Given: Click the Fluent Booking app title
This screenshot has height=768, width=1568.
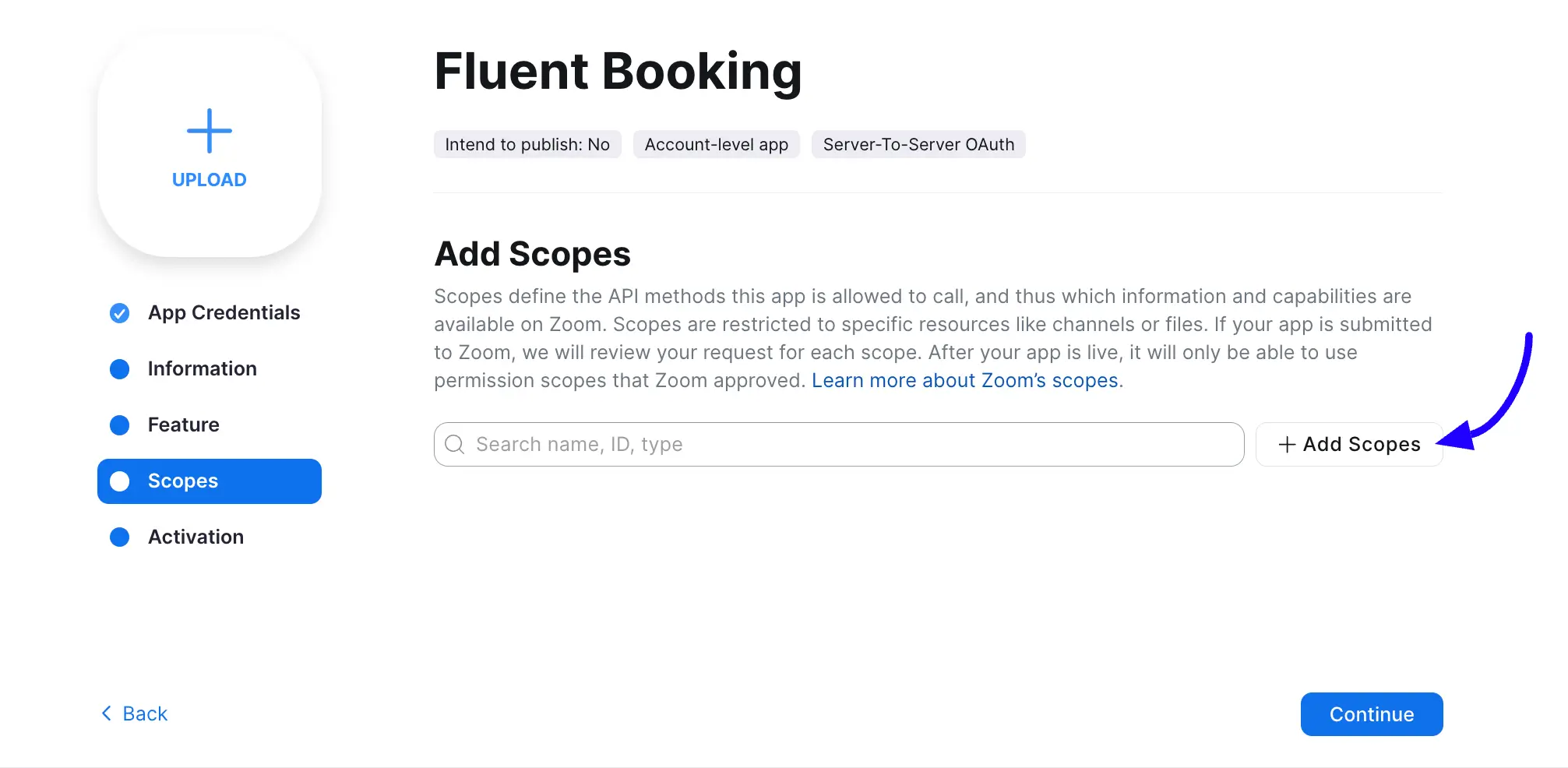Looking at the screenshot, I should 618,72.
